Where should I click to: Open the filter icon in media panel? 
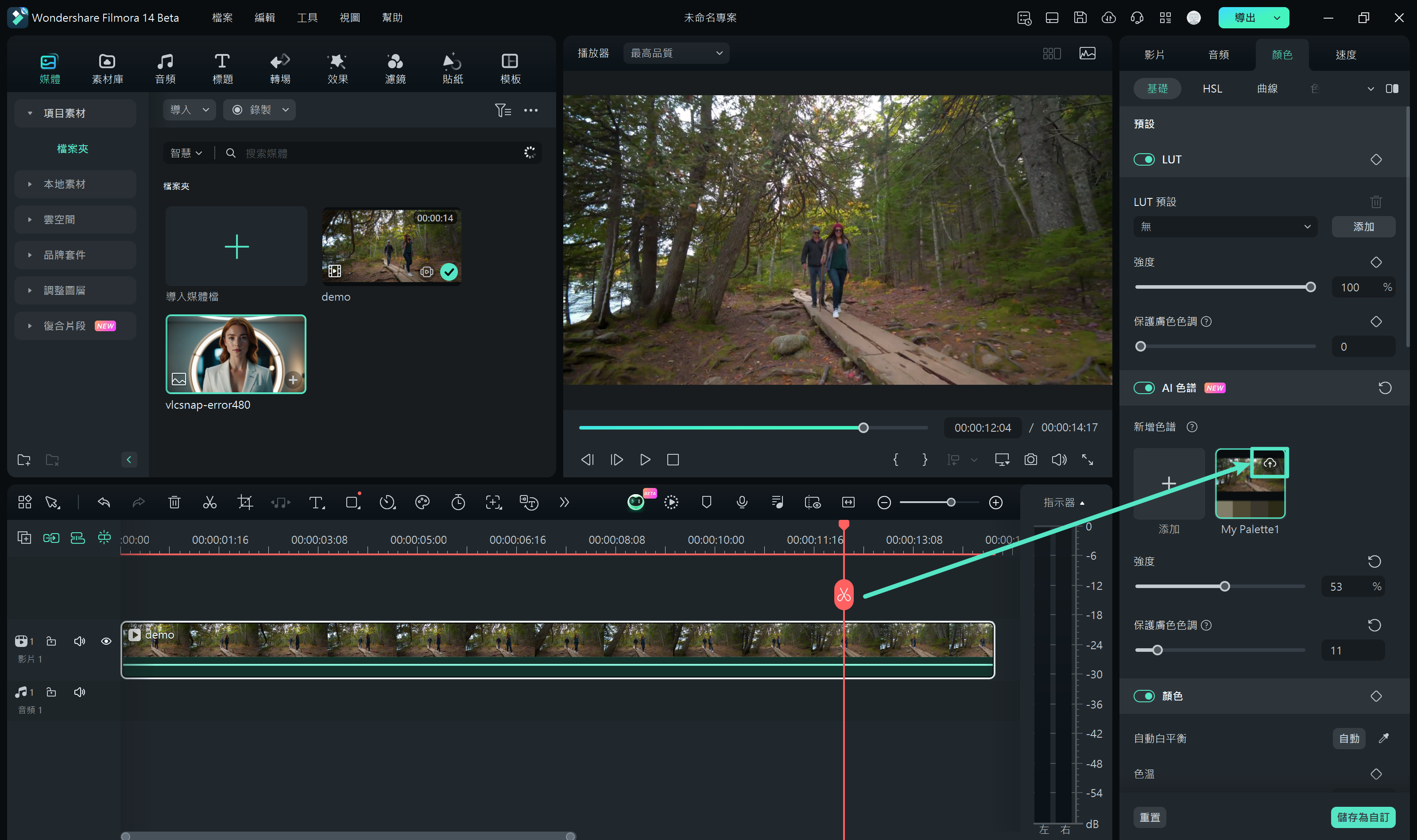point(503,110)
